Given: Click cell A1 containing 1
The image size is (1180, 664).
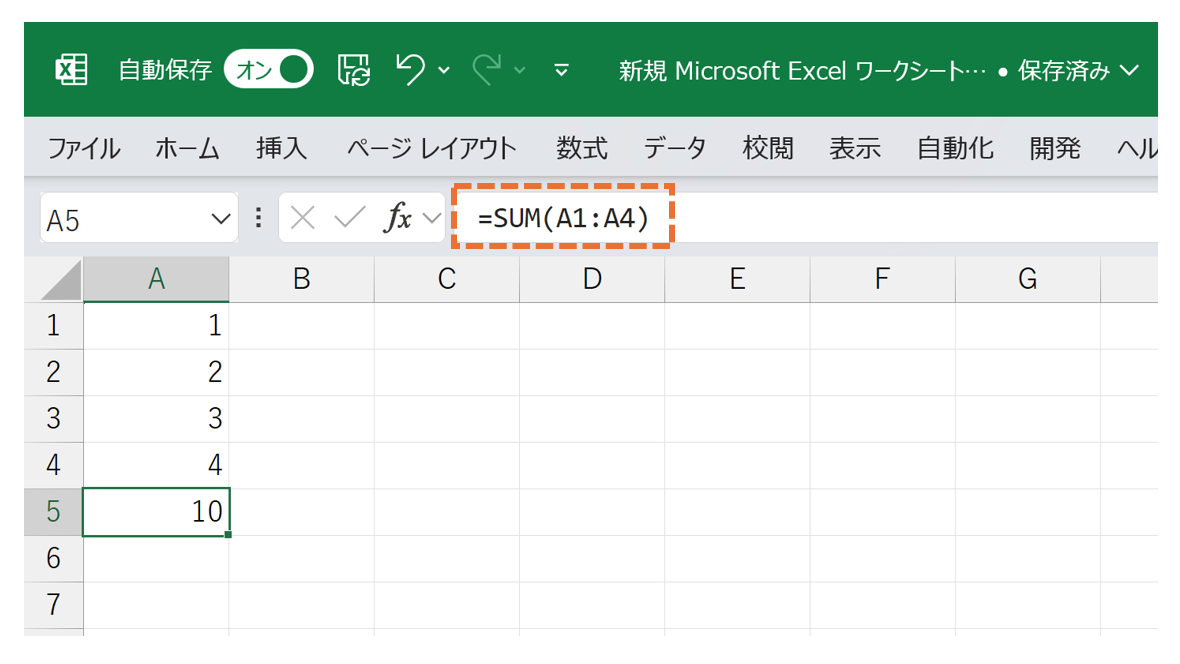Looking at the screenshot, I should click(x=156, y=326).
